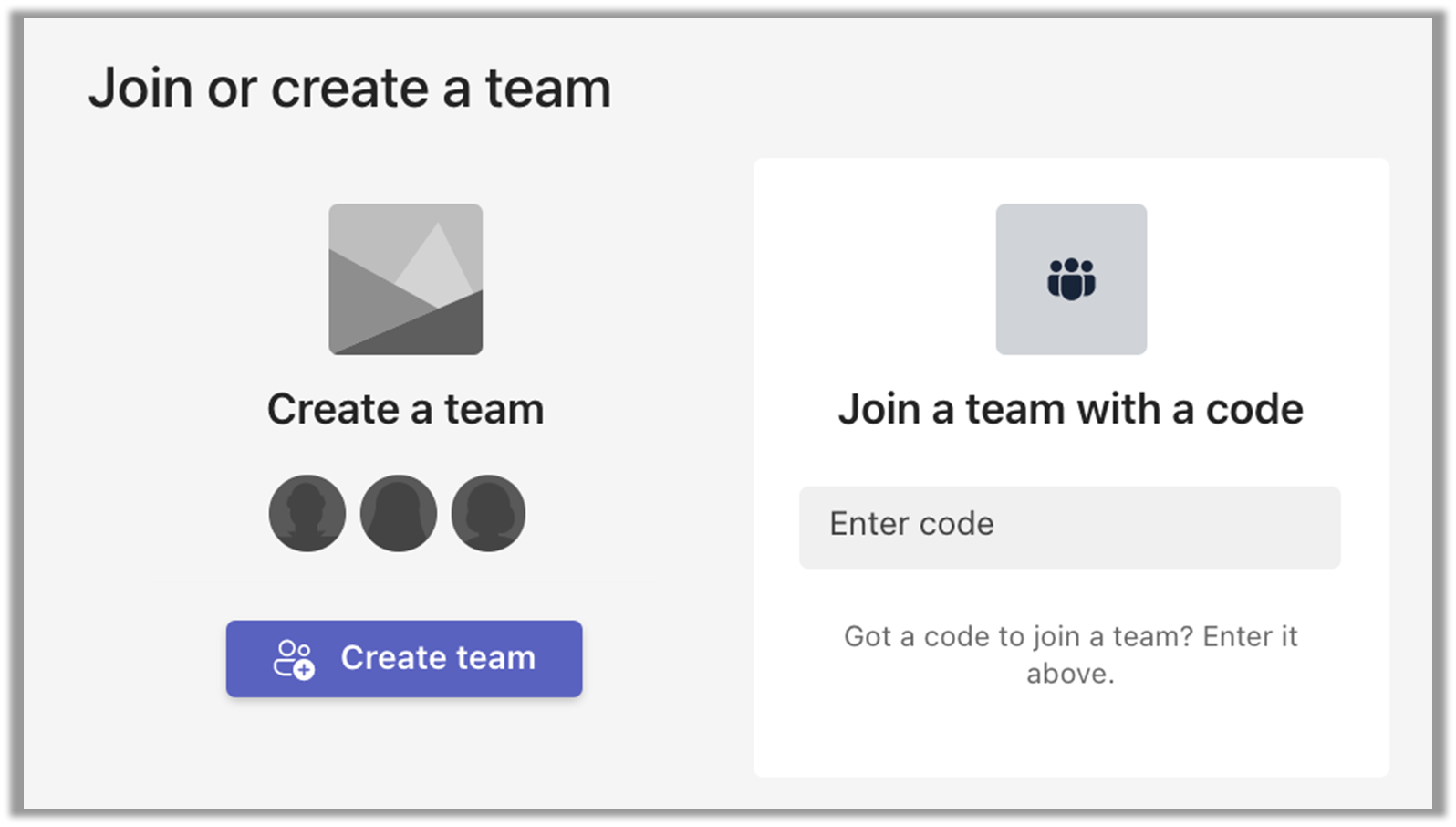This screenshot has height=827, width=1456.
Task: Click the "Join a team with a code" heading
Action: coord(1070,409)
